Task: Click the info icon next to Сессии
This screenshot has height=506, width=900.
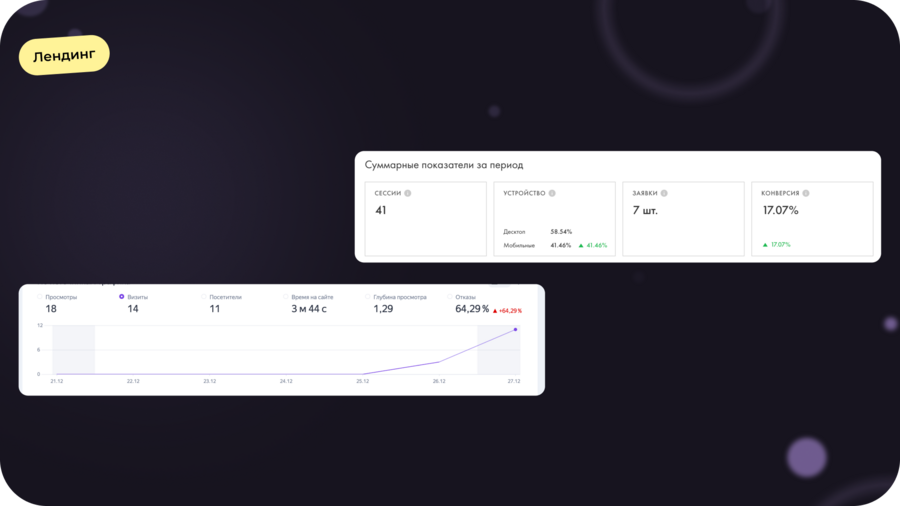Action: click(x=408, y=193)
